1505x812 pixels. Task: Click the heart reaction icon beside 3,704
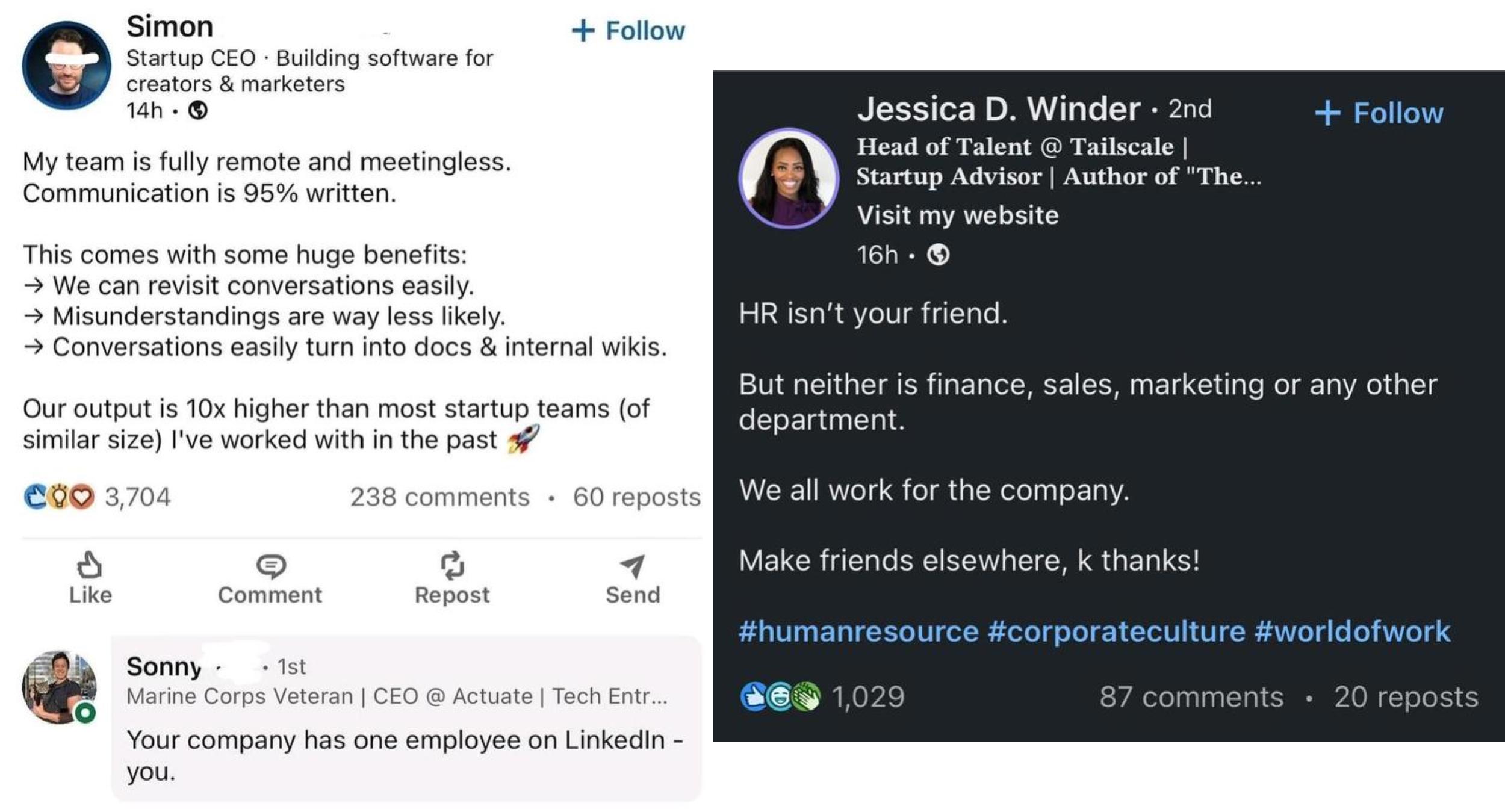point(83,495)
